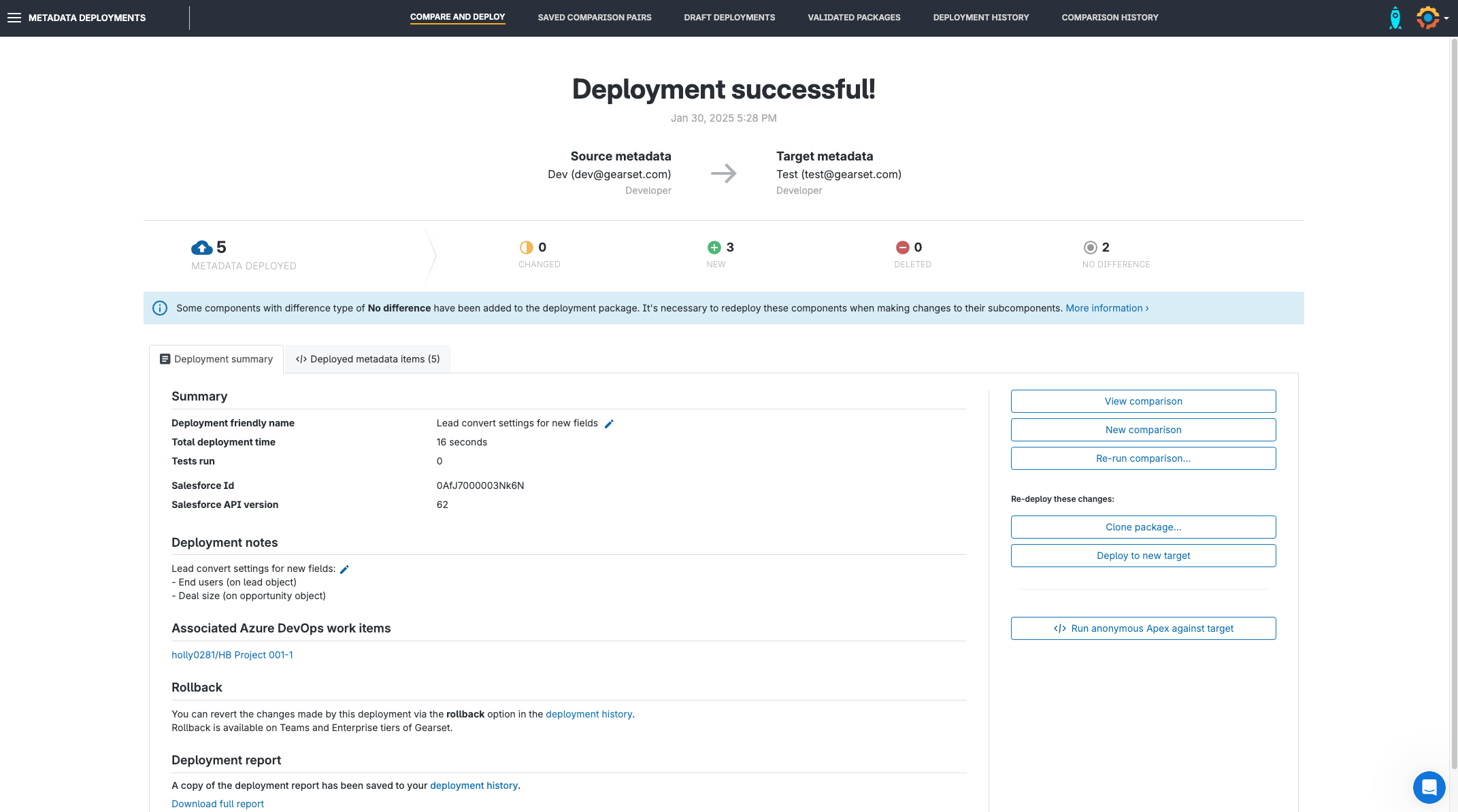Open the chat support widget
1458x812 pixels.
1429,787
